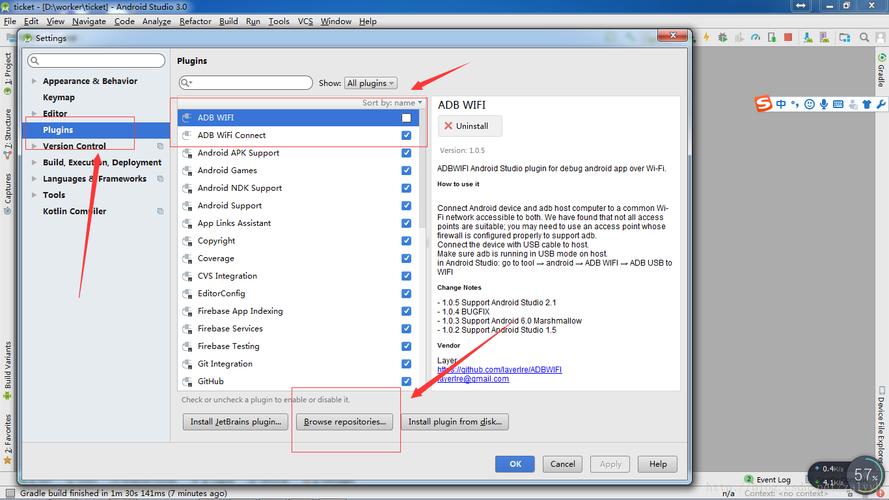Open the Sogou soft keyboard icon
Viewport: 889px width, 500px height.
point(838,104)
